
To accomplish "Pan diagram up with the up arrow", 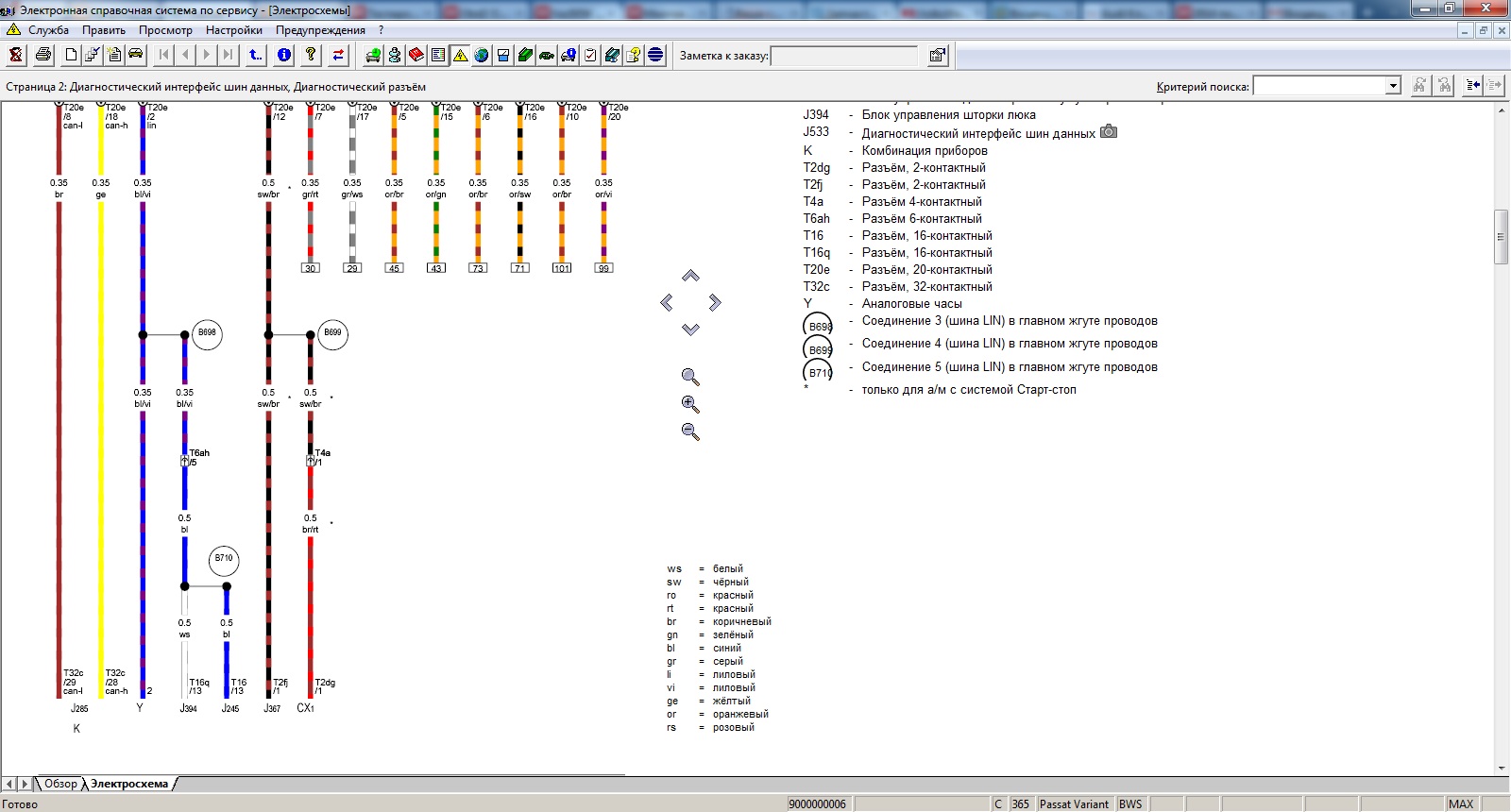I will pos(690,276).
